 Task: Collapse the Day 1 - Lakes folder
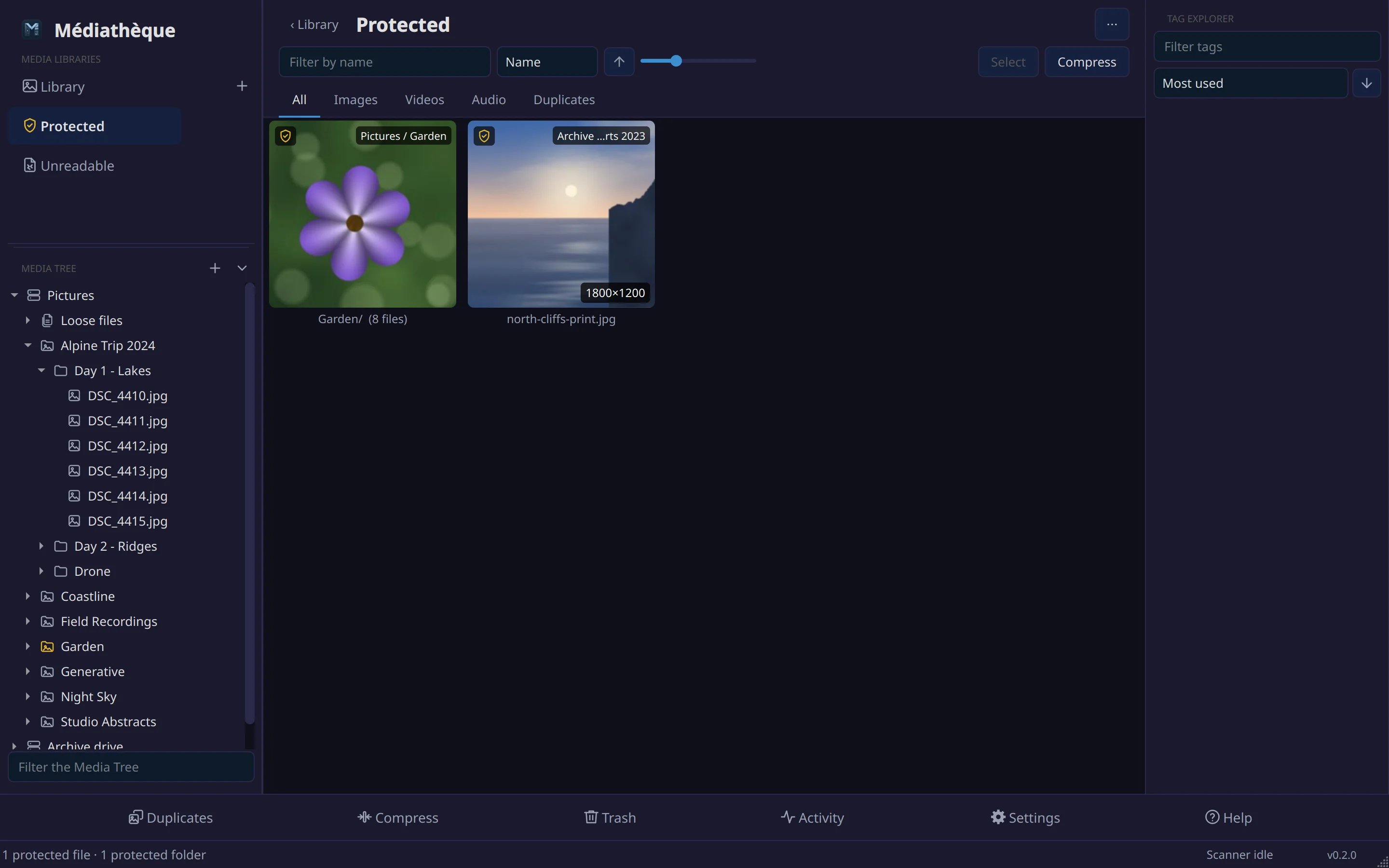41,371
